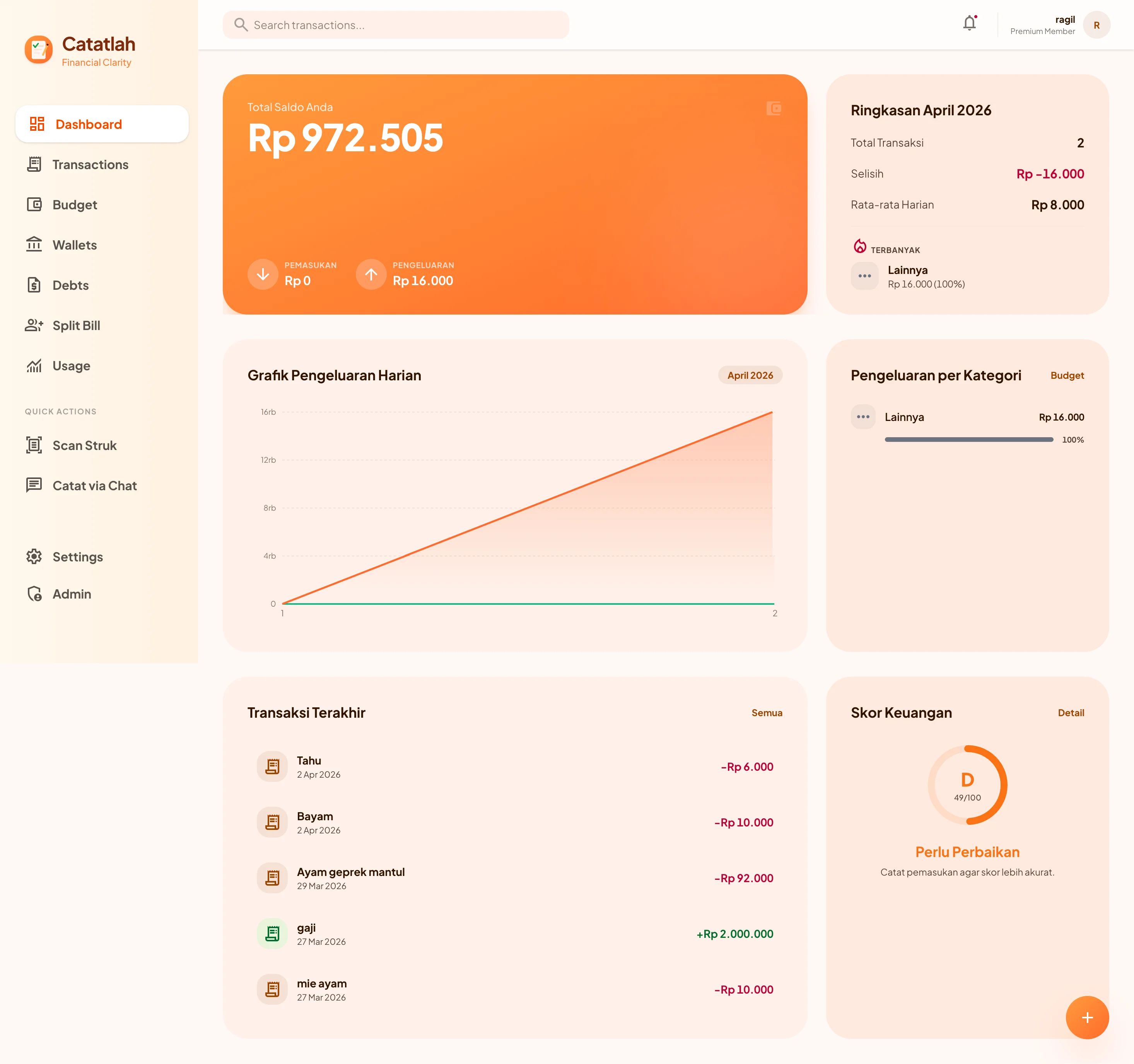Click the Budget link on category panel
This screenshot has width=1134, height=1064.
coord(1067,375)
